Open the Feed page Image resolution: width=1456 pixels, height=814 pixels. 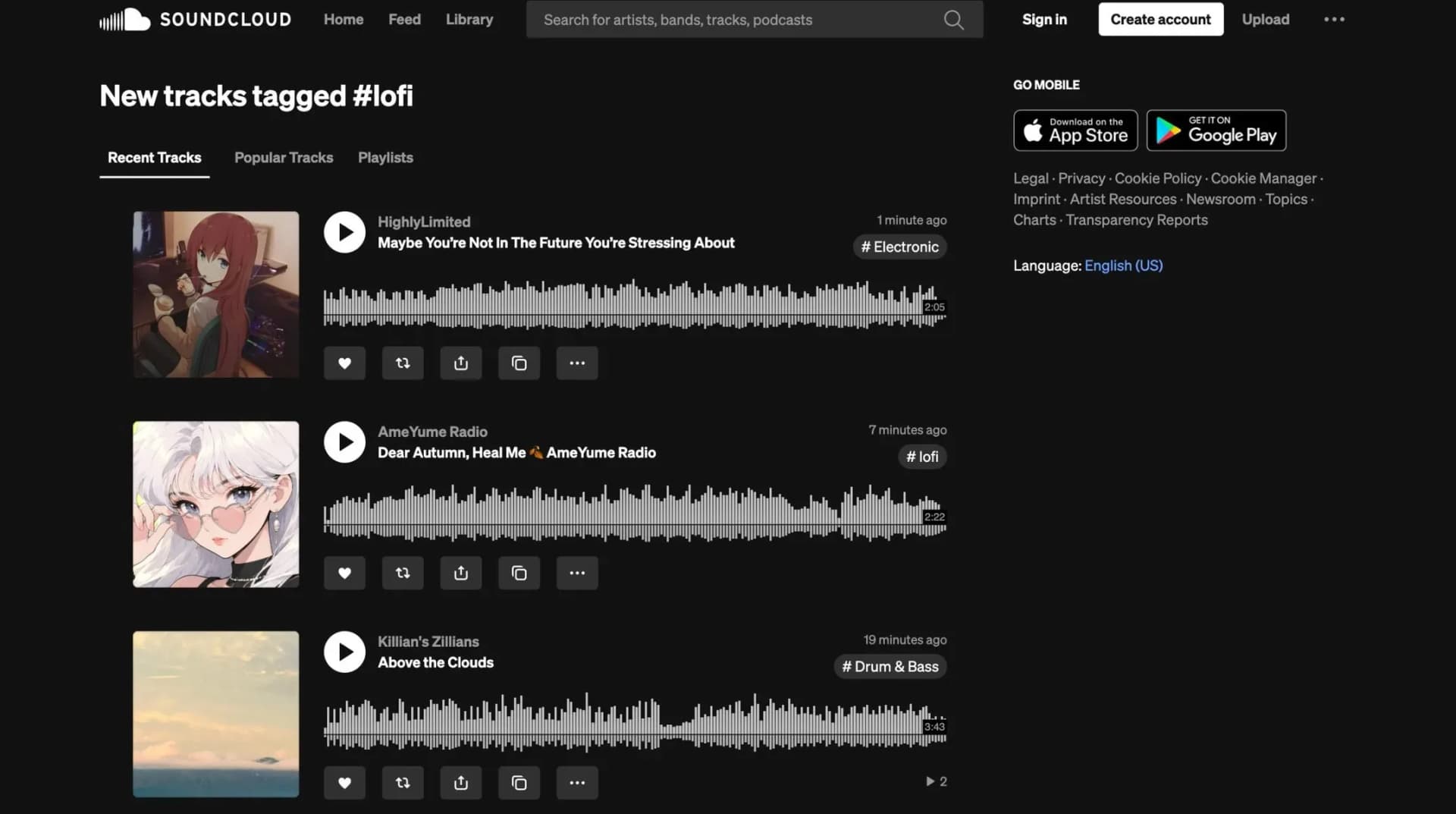(x=404, y=20)
